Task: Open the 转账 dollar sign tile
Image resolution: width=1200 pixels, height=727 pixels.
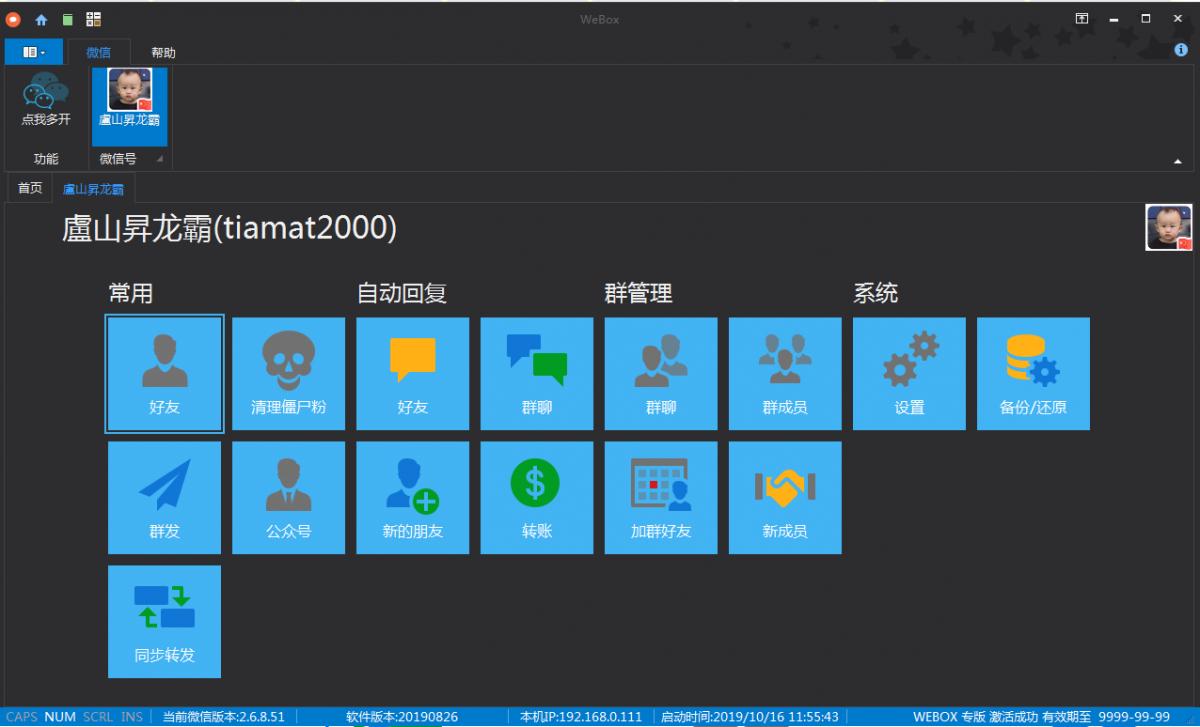Action: (537, 498)
